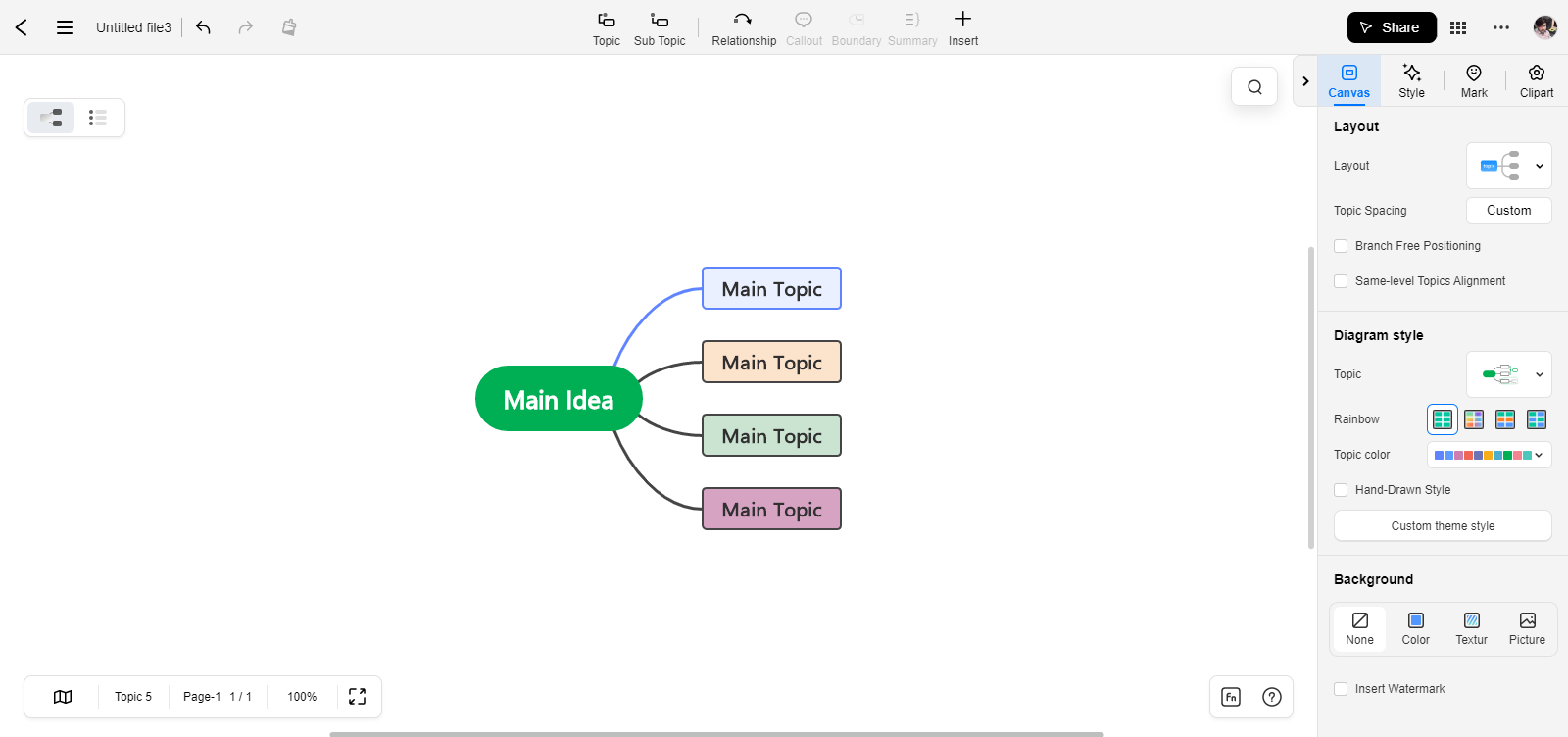Screen dimensions: 1568x737
Task: Insert a Relationship line
Action: point(744,28)
